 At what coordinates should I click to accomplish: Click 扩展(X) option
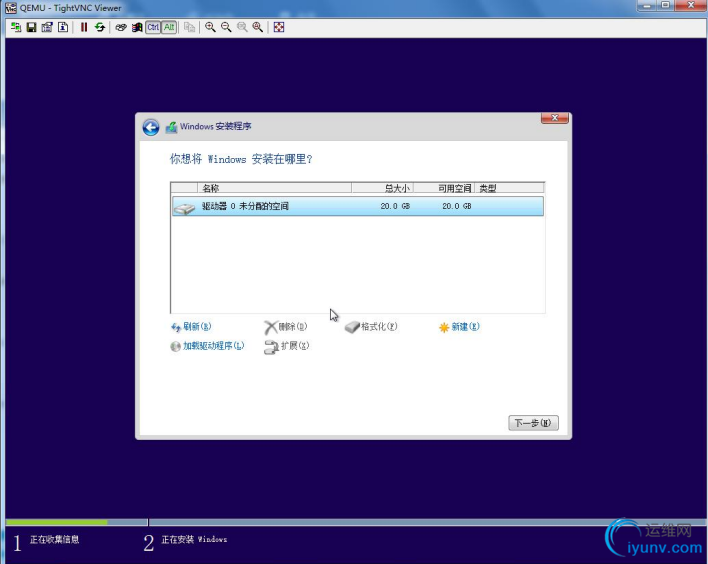tap(287, 346)
